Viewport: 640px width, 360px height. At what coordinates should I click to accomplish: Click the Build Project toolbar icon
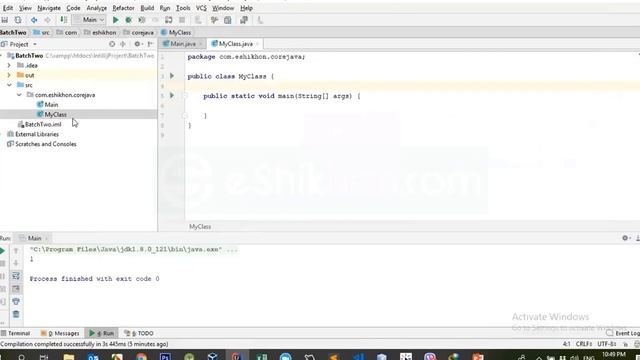coord(64,20)
